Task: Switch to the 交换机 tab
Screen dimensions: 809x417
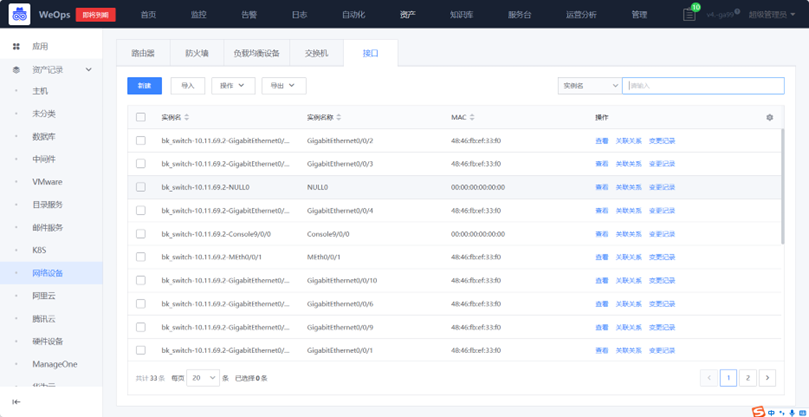Action: click(316, 53)
